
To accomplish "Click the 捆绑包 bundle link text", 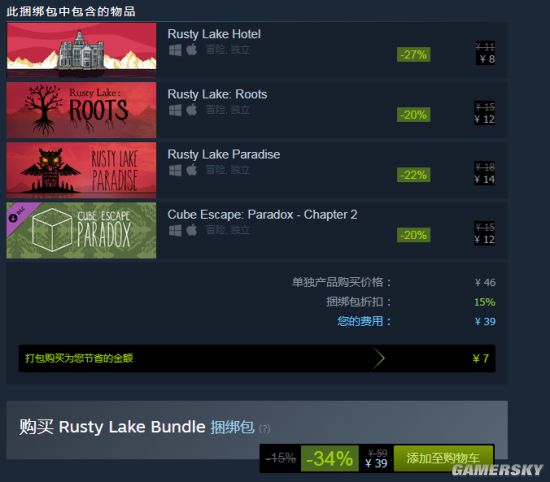I will 232,427.
